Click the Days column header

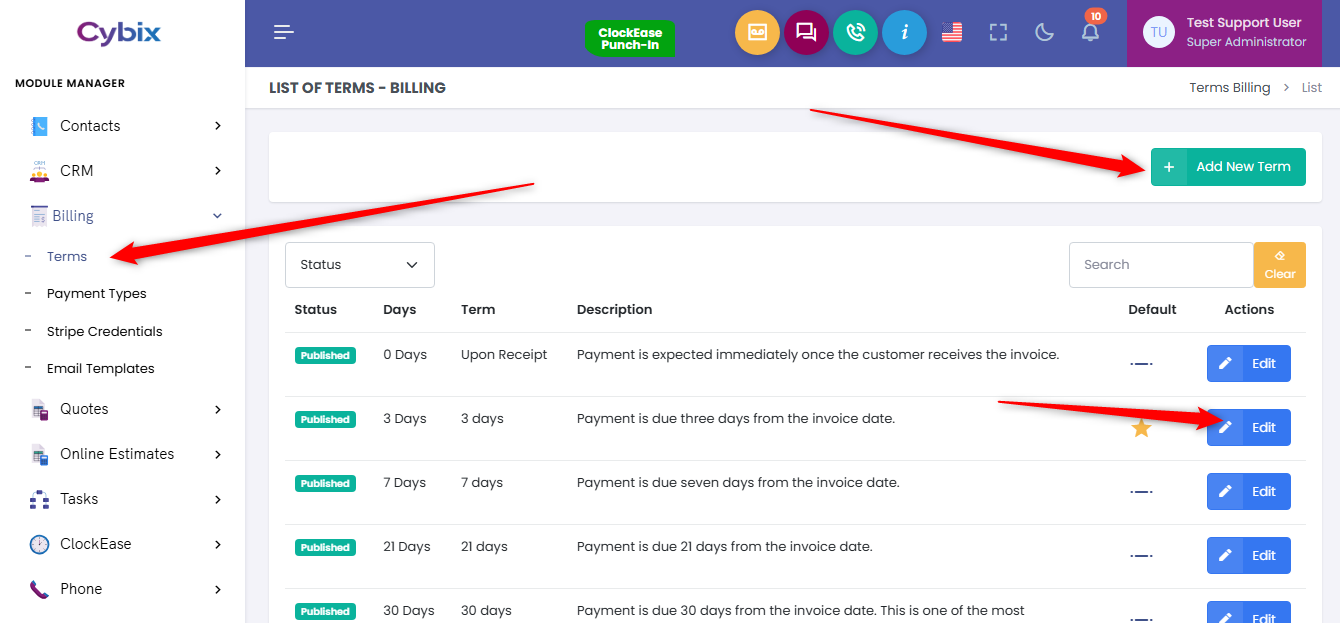click(x=399, y=310)
